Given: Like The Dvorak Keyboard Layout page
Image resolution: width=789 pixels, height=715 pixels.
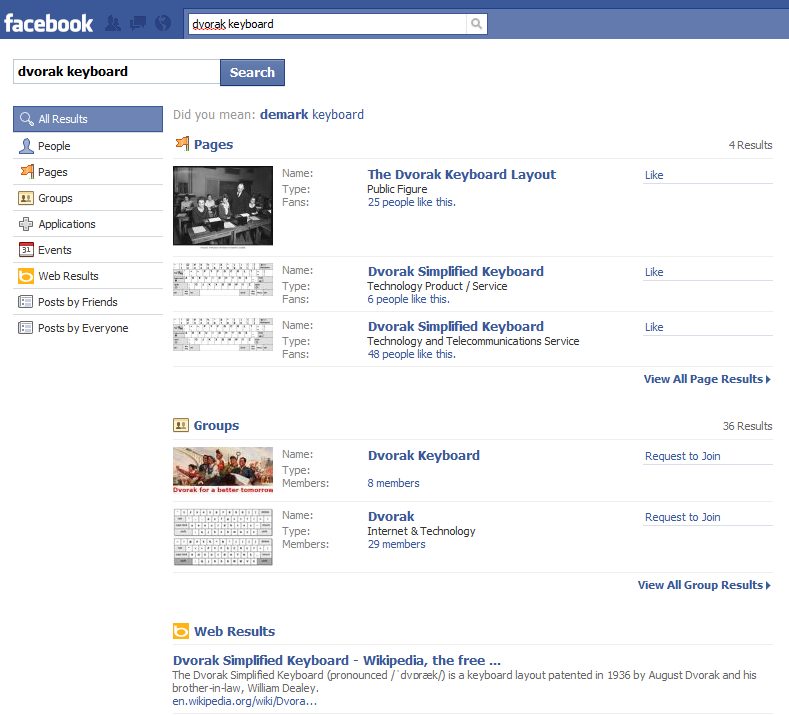Looking at the screenshot, I should point(654,175).
